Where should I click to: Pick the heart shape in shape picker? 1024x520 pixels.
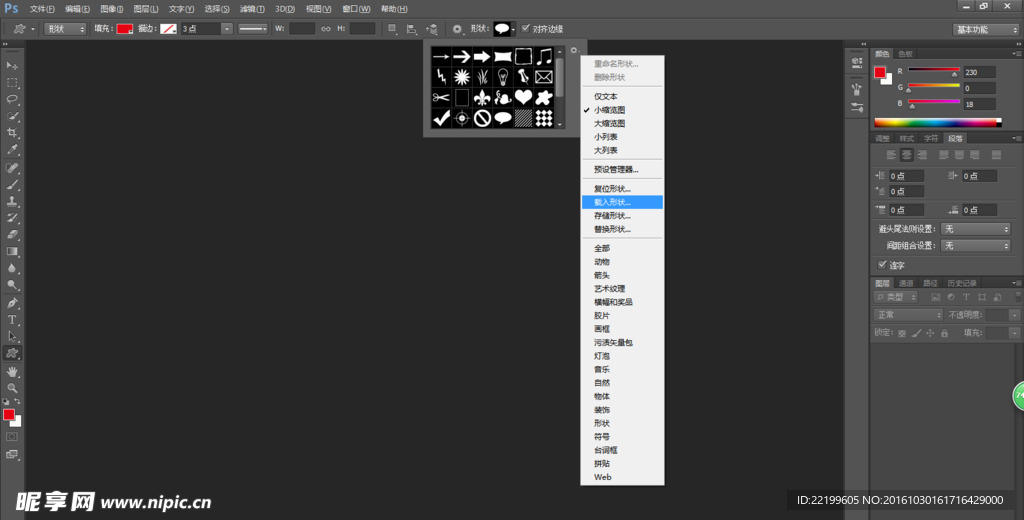(522, 97)
